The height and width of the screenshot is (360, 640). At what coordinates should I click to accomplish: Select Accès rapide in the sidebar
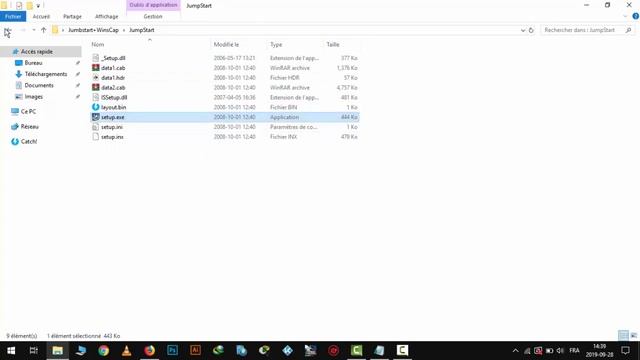pyautogui.click(x=37, y=52)
